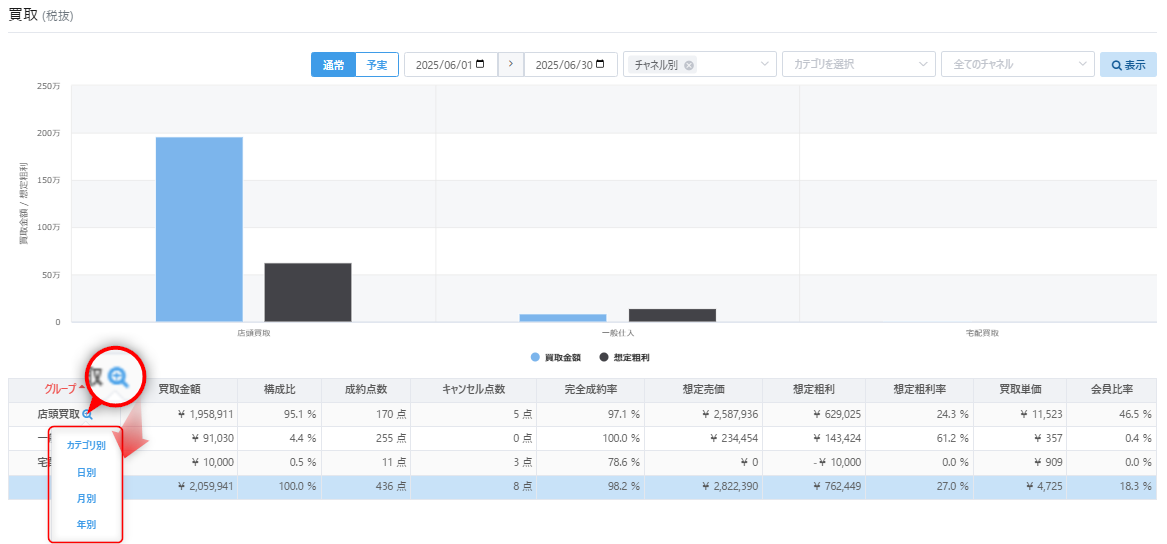Open the 全てのチャネル dropdown

[1017, 65]
